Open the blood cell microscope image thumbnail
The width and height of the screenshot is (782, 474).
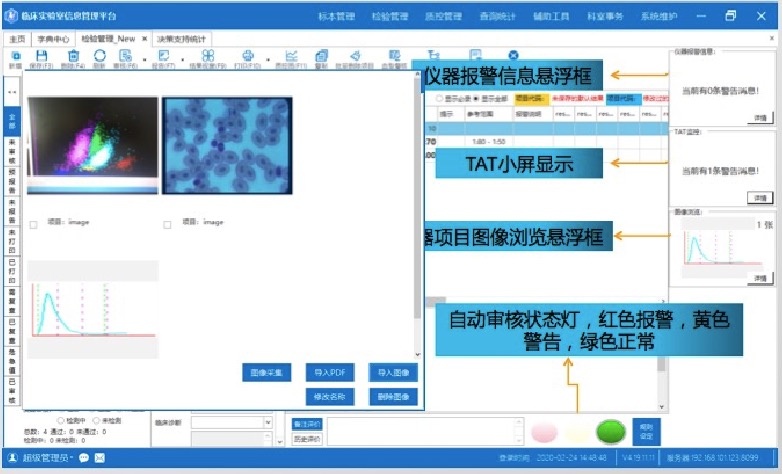click(226, 143)
